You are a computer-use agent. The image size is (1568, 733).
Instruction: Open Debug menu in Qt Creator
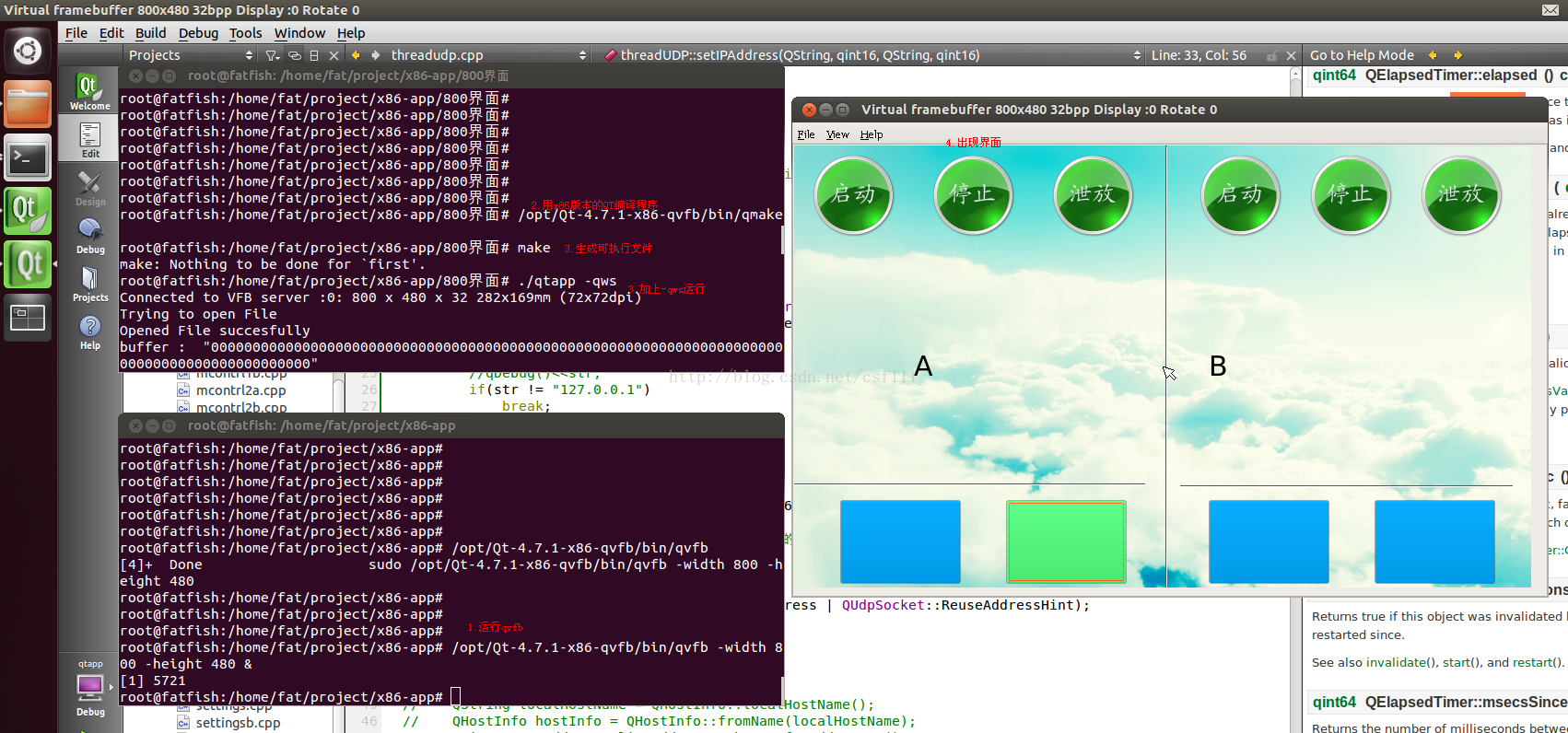198,33
